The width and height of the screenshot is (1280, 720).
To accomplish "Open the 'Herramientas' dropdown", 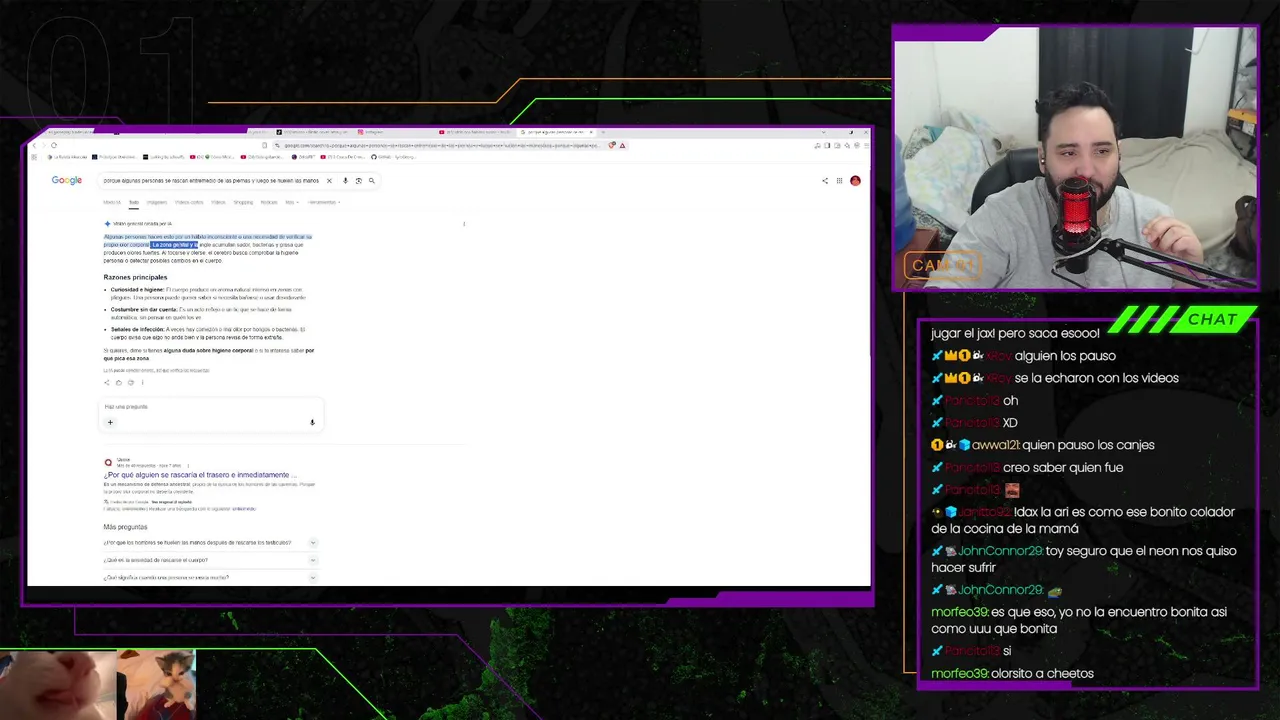I will coord(324,202).
